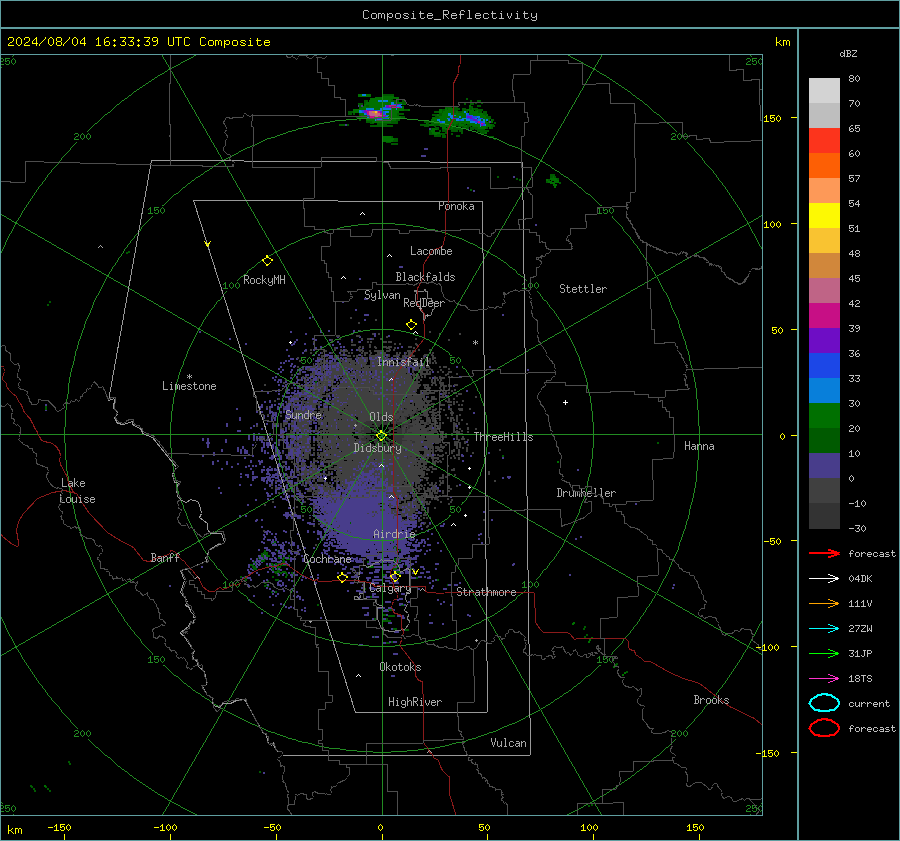Click the Sundre label

click(303, 414)
